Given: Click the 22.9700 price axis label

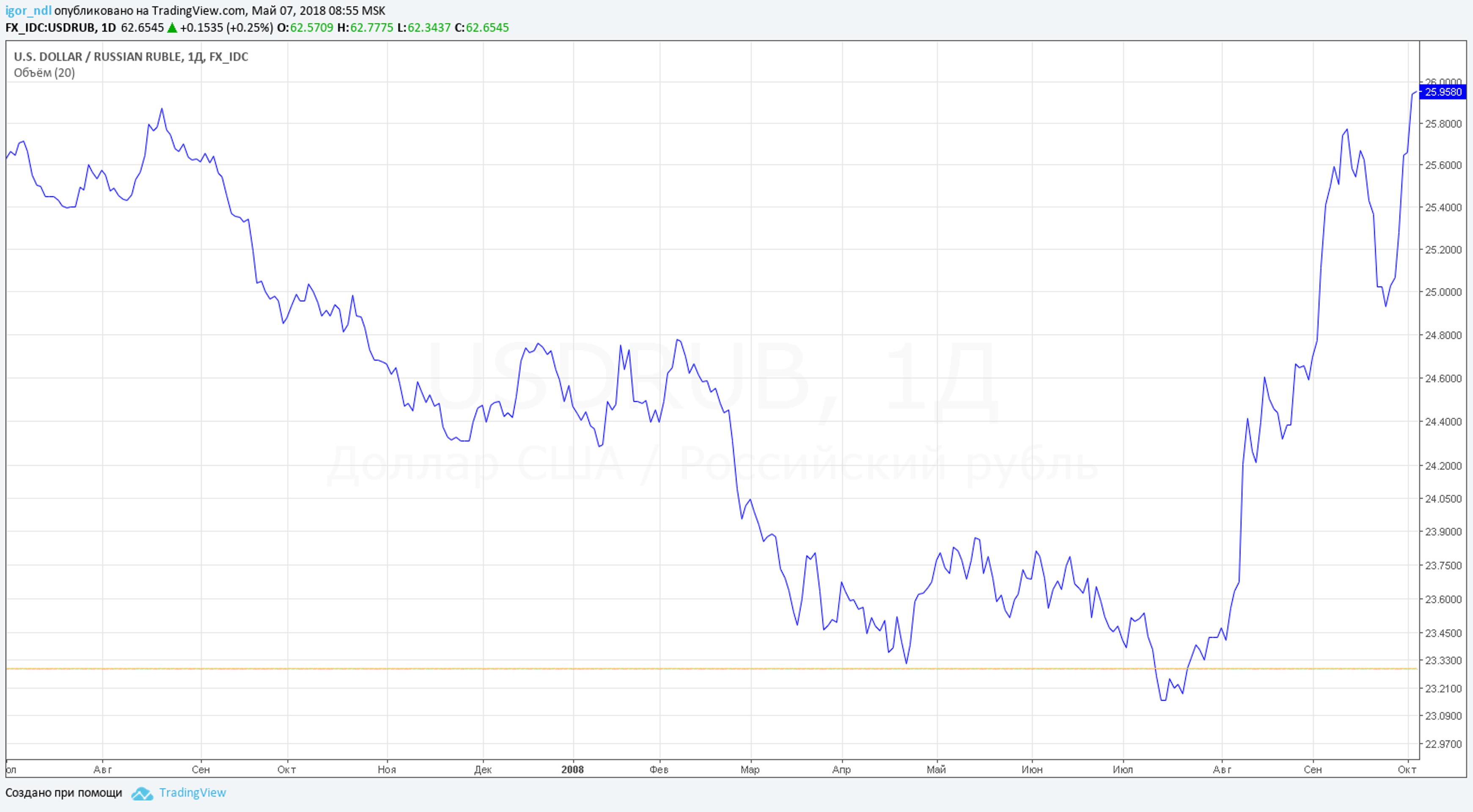Looking at the screenshot, I should (x=1443, y=744).
